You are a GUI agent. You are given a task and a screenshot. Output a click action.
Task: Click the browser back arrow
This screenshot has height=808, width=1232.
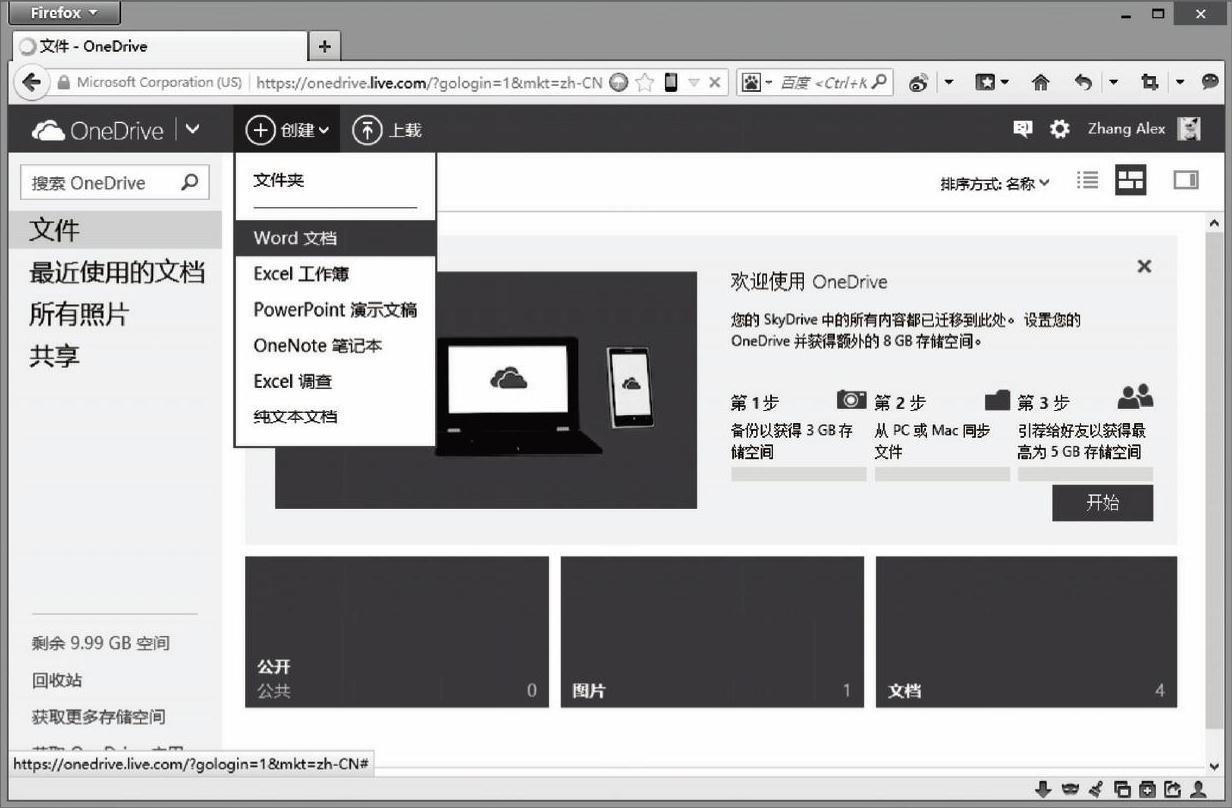33,83
